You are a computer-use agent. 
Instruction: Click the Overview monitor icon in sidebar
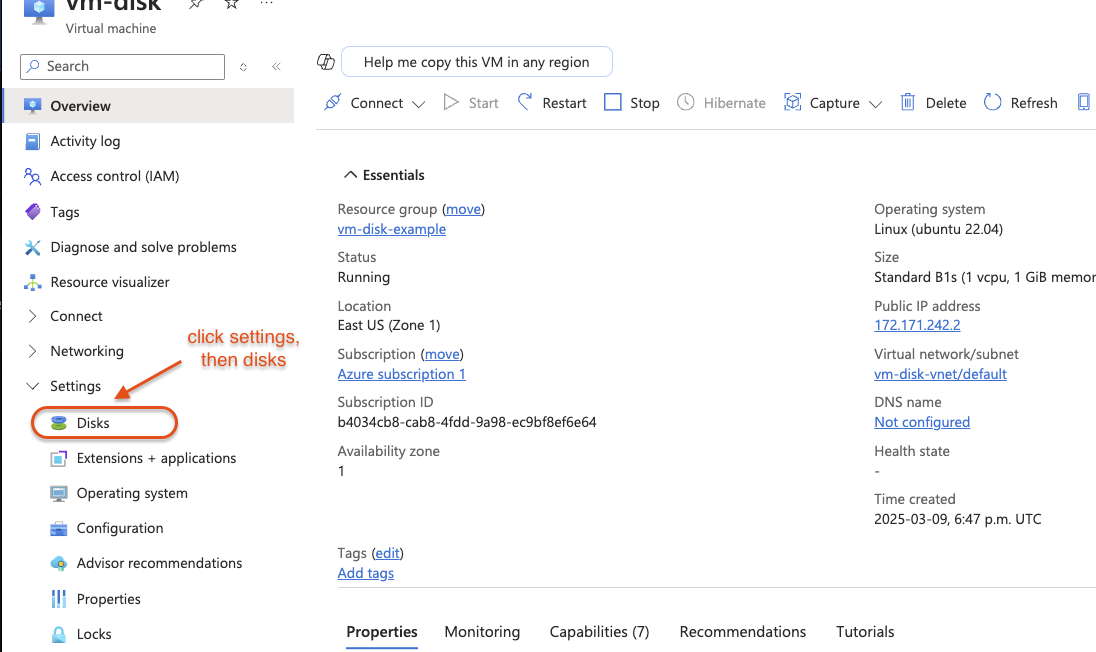32,106
